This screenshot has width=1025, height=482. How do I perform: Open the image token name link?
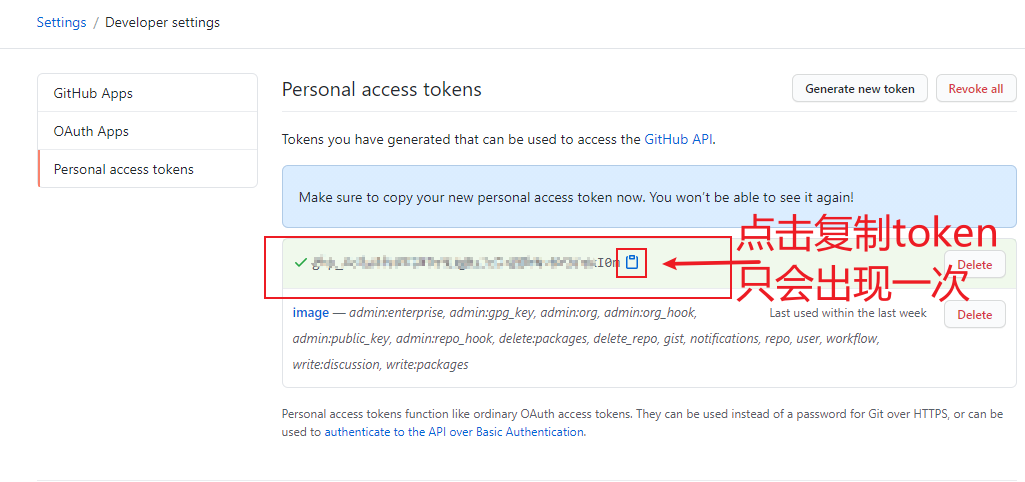311,313
